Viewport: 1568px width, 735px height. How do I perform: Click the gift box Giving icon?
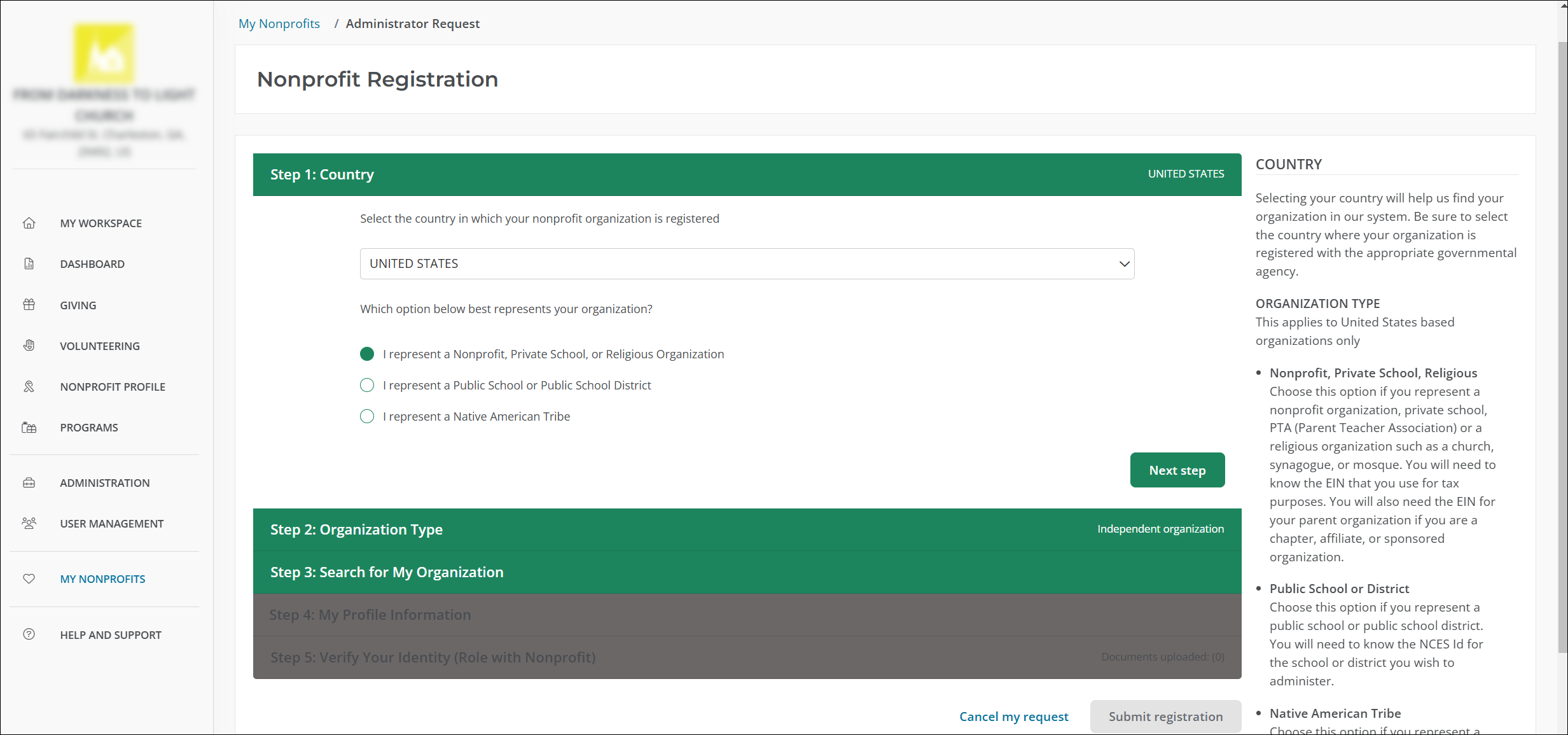tap(29, 305)
